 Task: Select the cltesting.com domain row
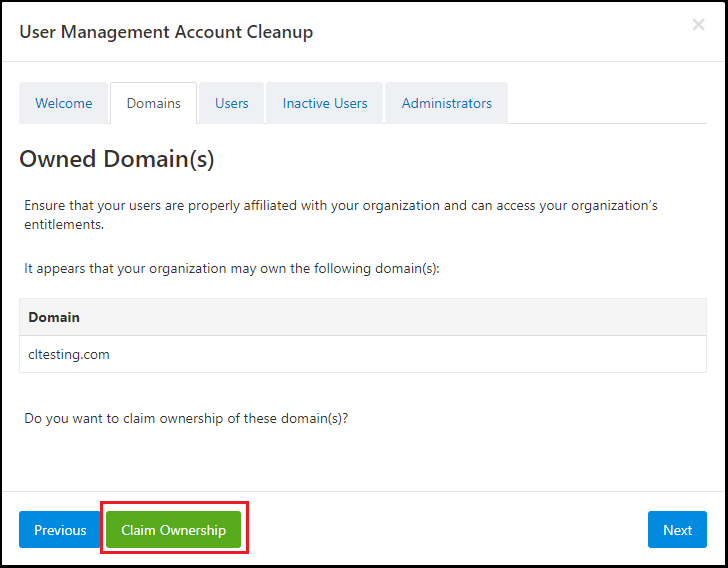click(x=363, y=354)
